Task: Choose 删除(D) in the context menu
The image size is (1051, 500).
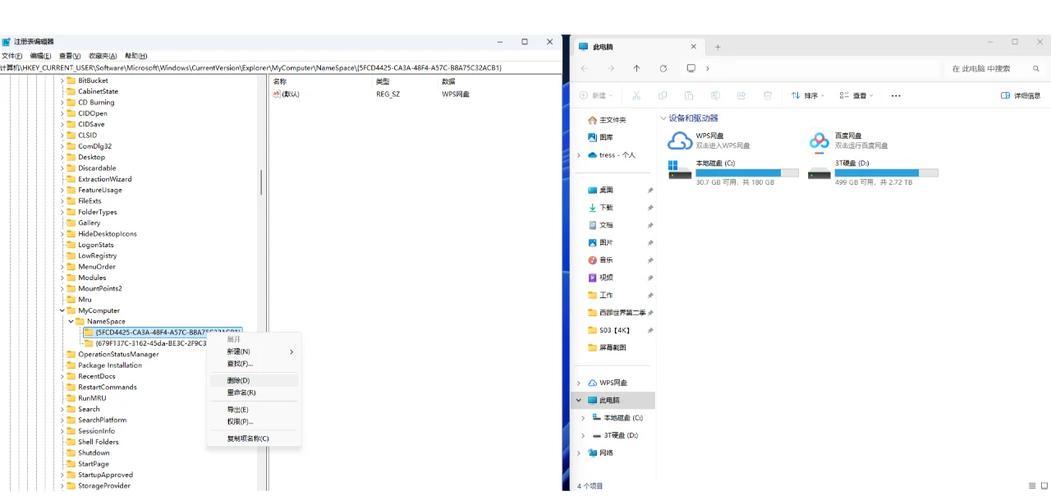Action: pos(253,380)
